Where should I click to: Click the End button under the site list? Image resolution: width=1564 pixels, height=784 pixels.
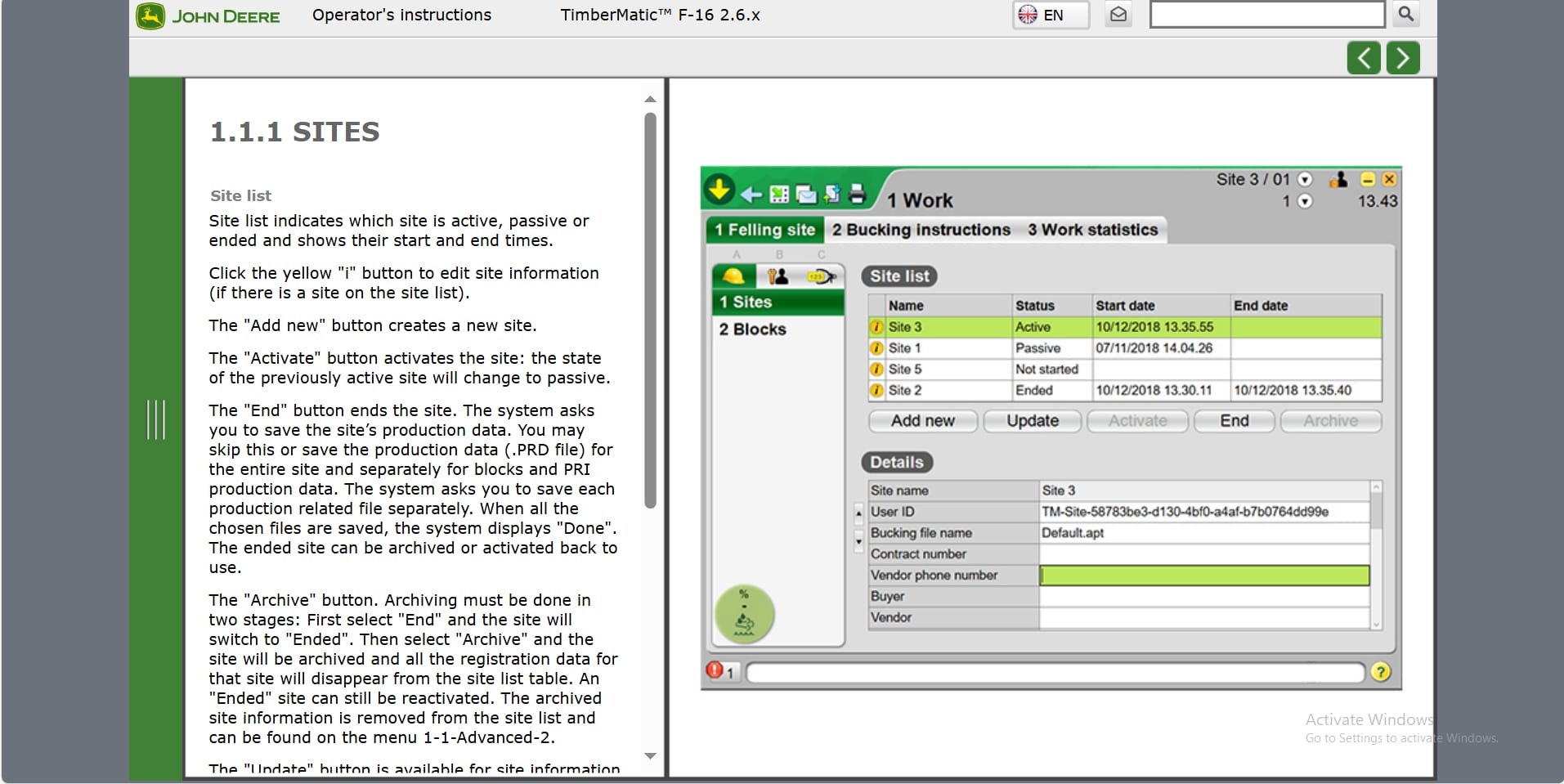[1233, 420]
